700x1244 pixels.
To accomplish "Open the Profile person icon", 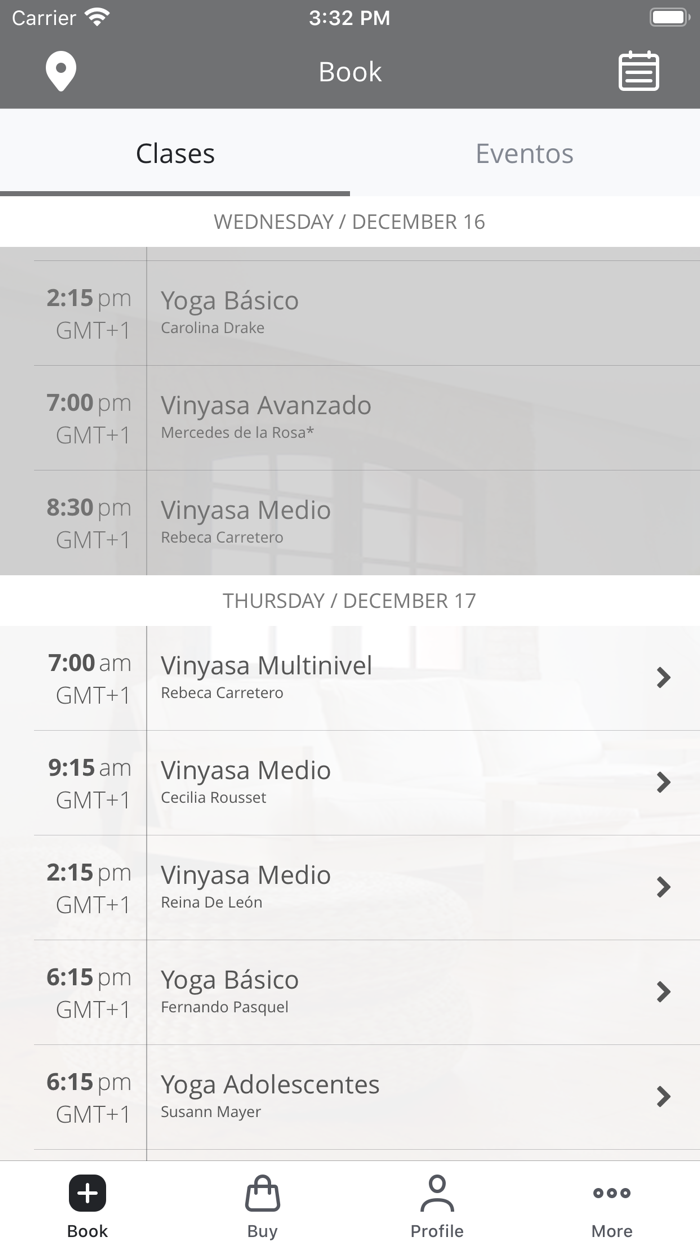I will click(436, 1192).
